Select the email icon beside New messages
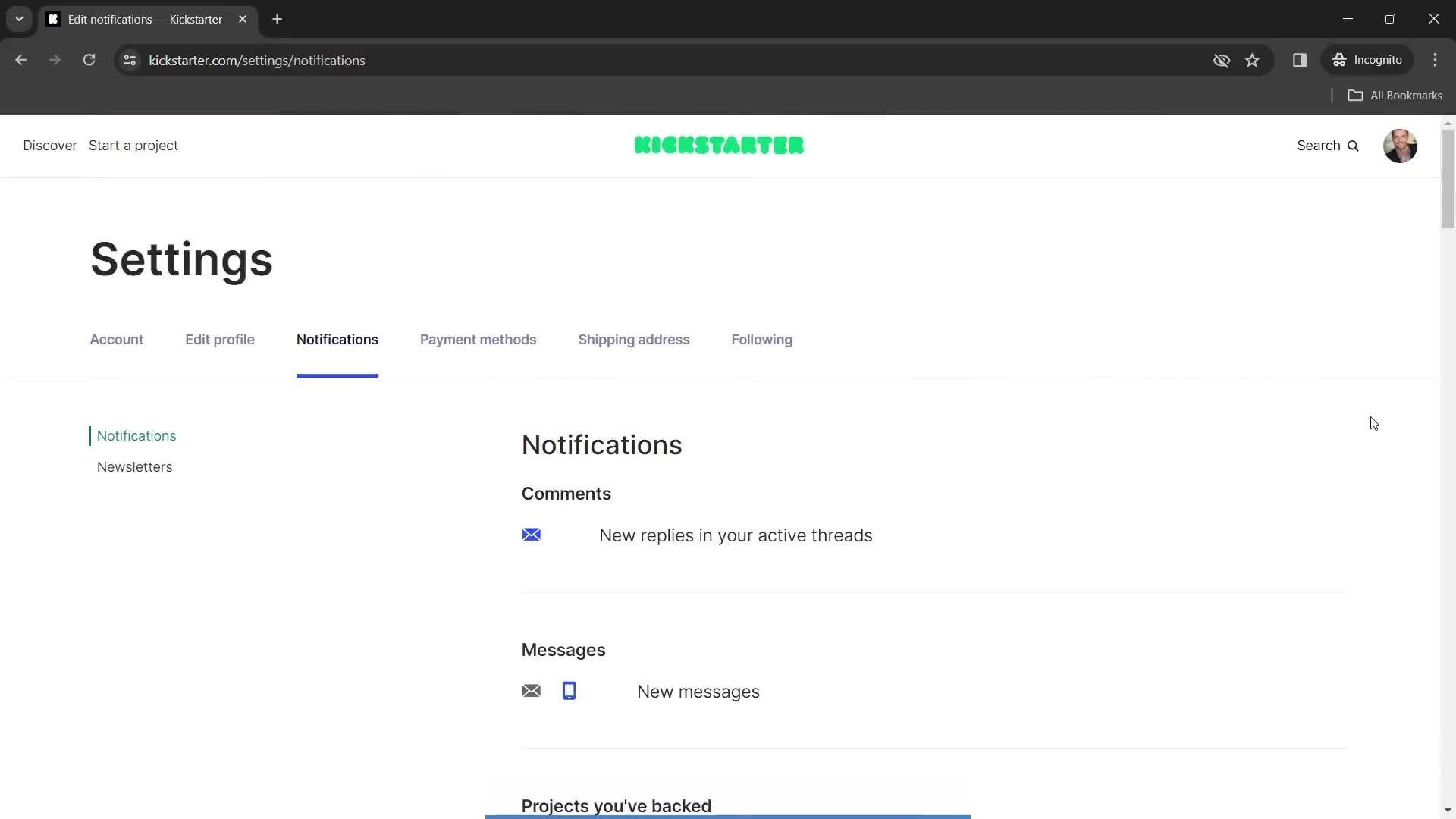 click(532, 691)
